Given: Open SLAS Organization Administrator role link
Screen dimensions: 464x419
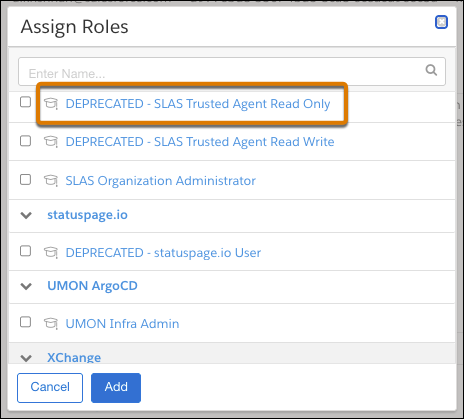Looking at the screenshot, I should pos(160,180).
